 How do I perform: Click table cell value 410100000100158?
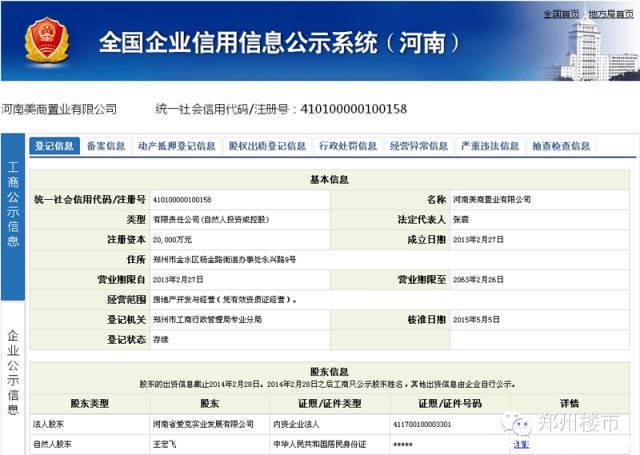(x=182, y=200)
